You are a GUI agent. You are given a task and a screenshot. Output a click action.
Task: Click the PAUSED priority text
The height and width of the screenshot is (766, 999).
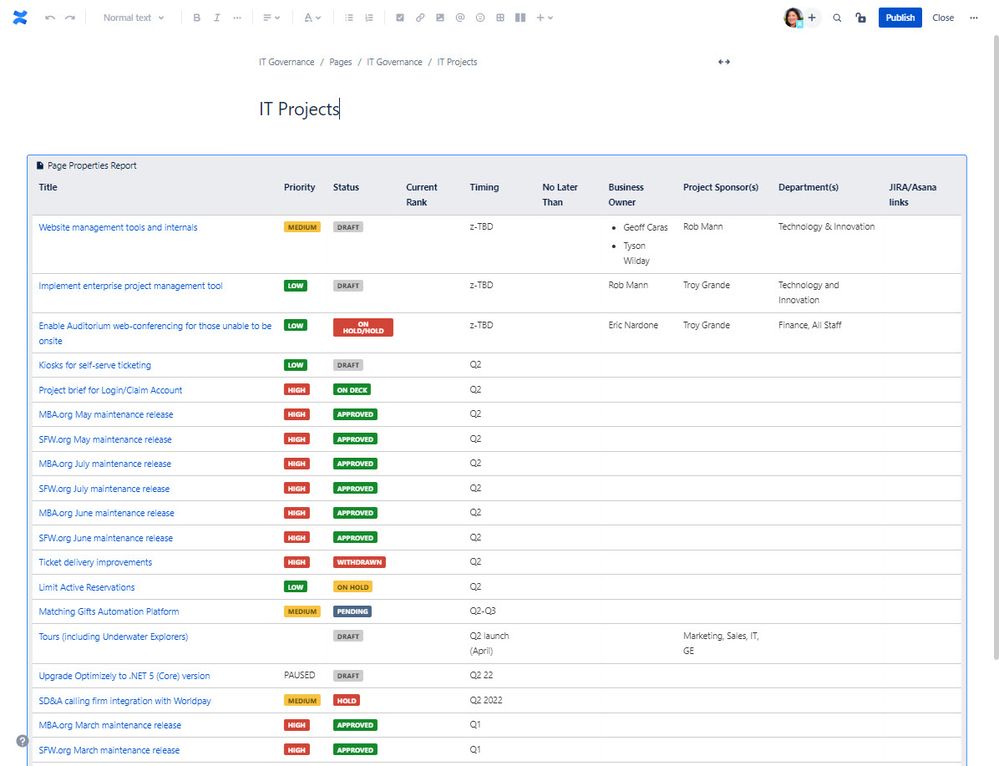point(299,675)
